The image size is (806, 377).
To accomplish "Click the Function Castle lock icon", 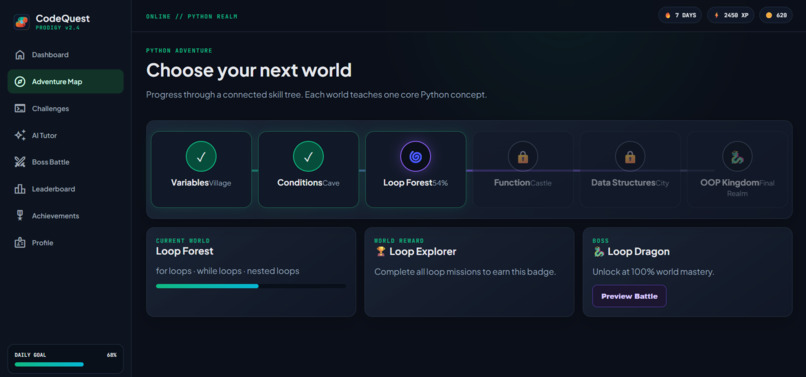I will point(523,156).
